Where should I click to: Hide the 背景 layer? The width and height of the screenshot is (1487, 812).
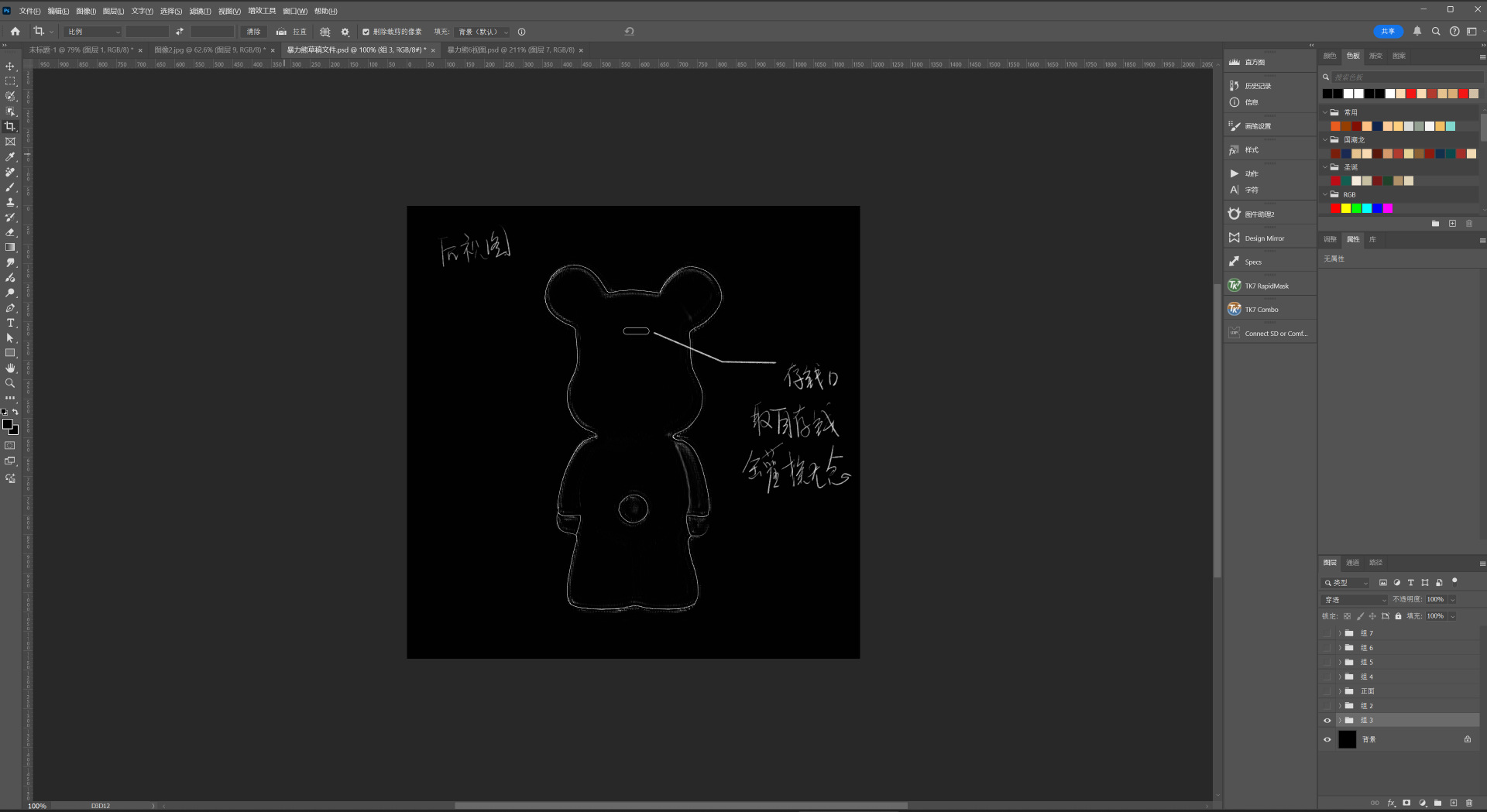click(1327, 739)
